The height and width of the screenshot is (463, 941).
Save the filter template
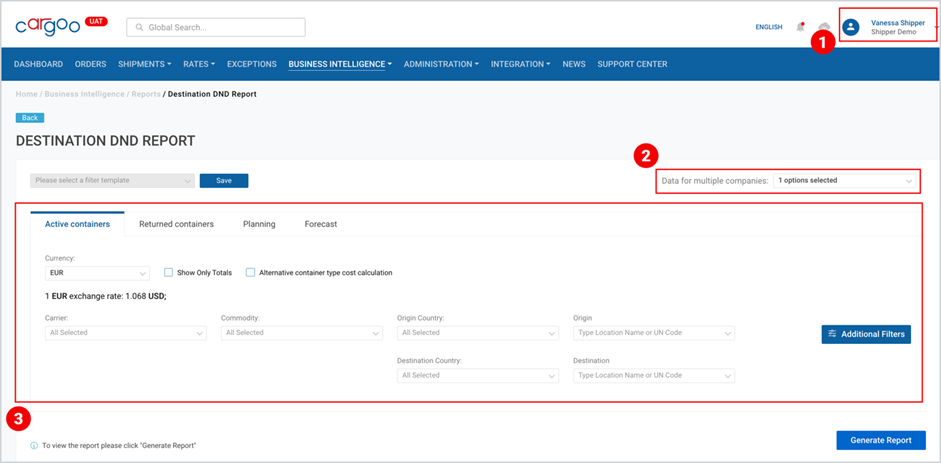(x=224, y=181)
